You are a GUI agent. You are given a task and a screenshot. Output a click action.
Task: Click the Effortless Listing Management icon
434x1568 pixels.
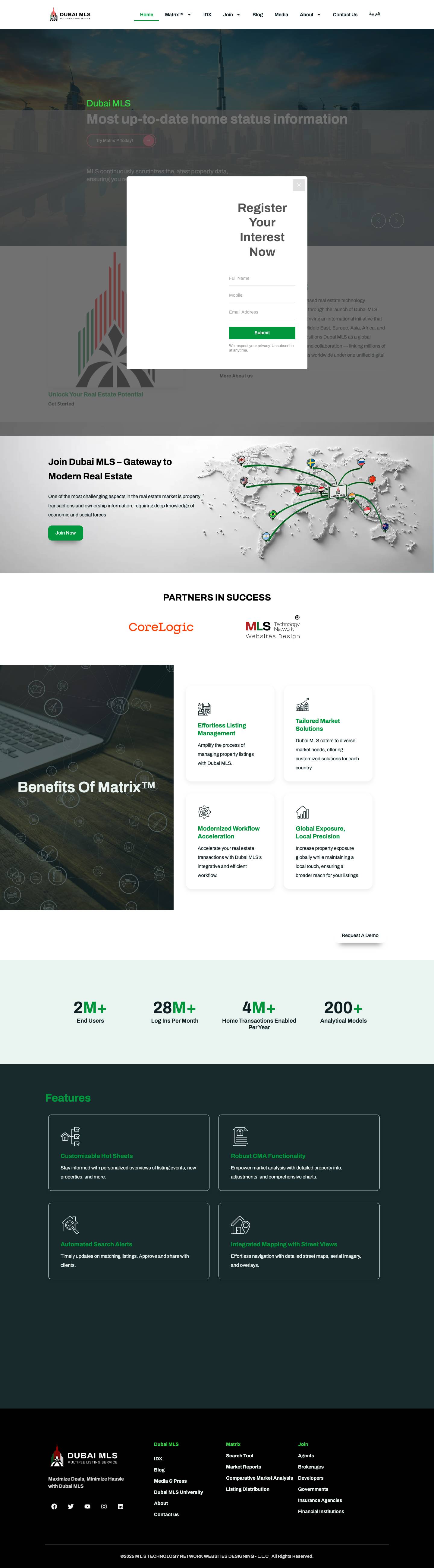point(205,708)
